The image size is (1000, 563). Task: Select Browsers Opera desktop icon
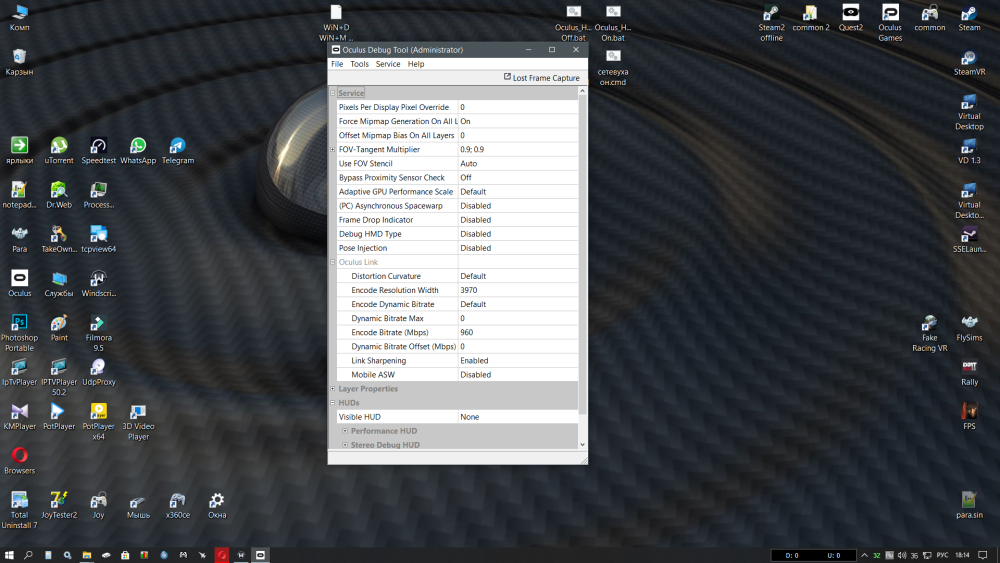click(19, 461)
